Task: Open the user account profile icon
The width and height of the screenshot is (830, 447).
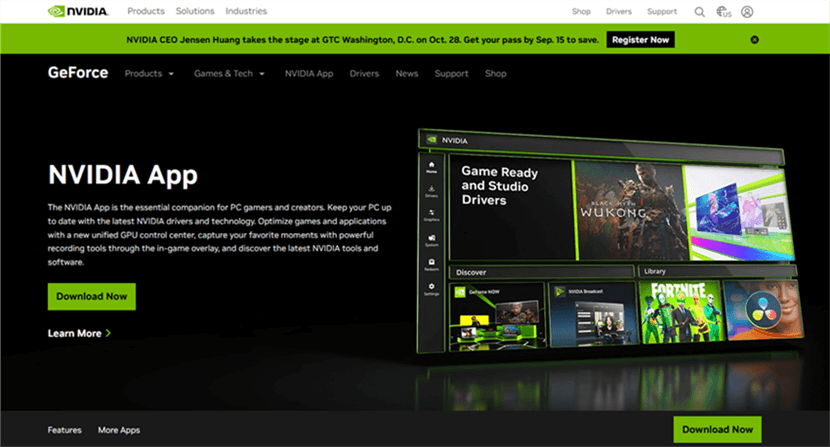Action: [x=747, y=12]
